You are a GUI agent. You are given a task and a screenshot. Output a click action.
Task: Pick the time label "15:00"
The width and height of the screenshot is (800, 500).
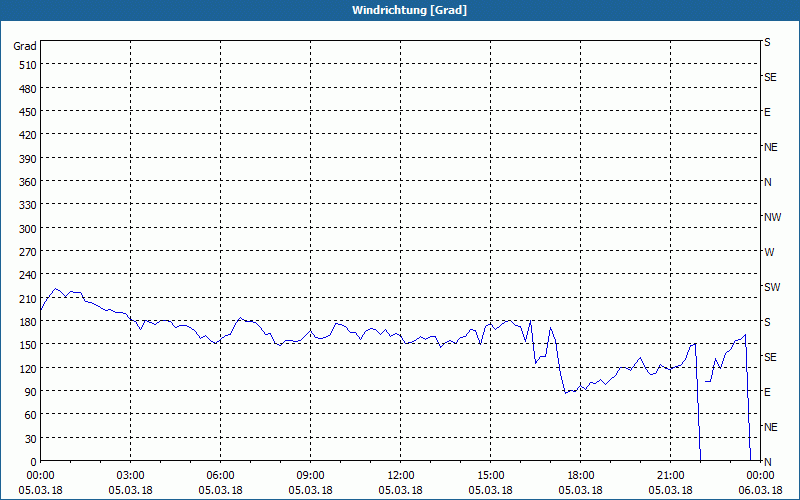tap(490, 476)
